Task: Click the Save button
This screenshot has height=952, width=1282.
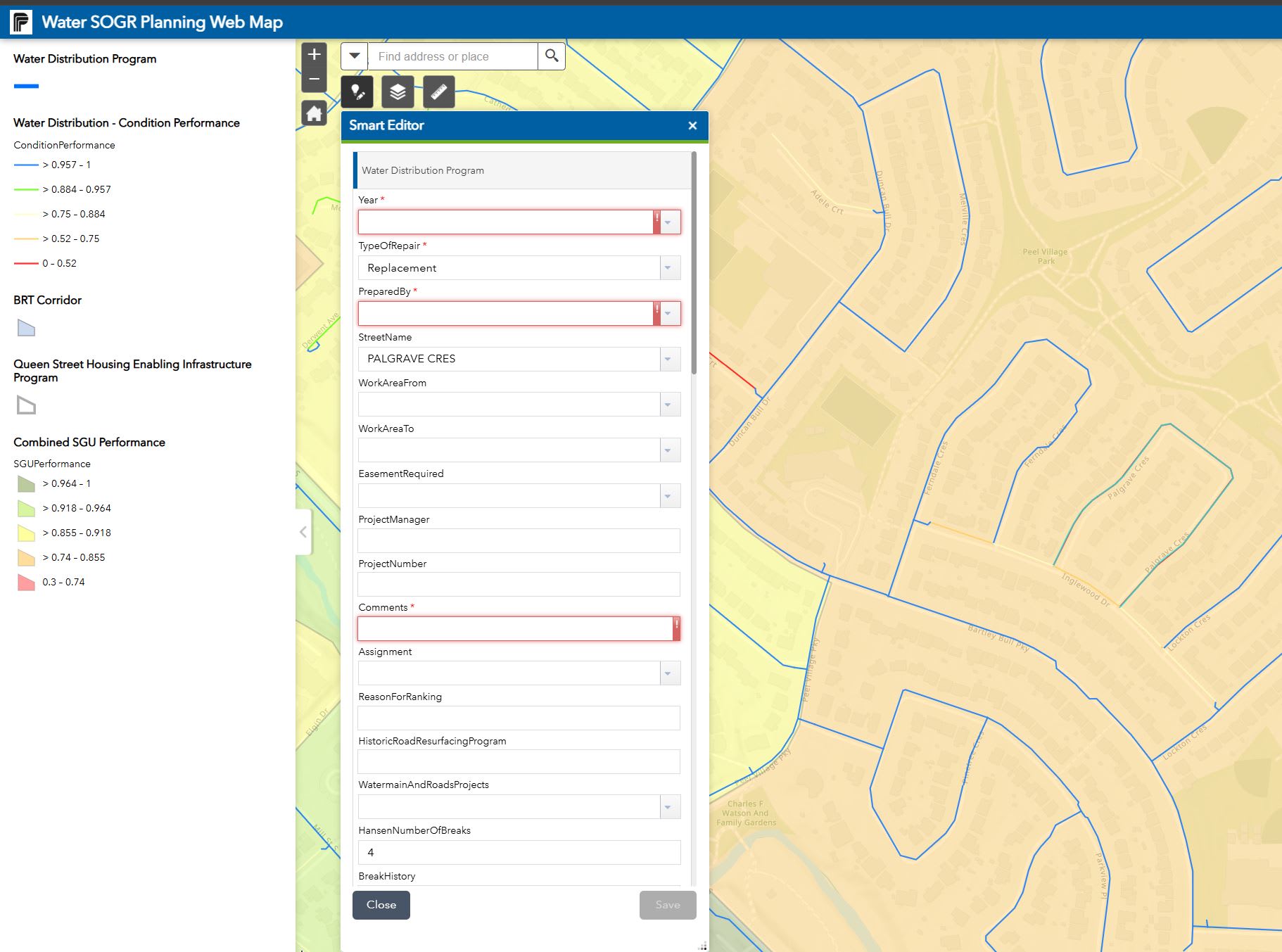Action: click(x=668, y=905)
